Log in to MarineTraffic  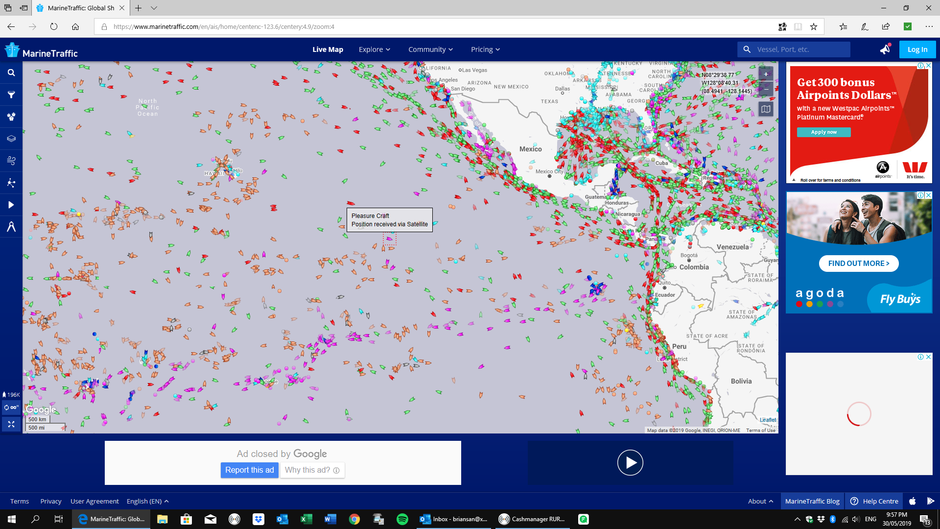click(917, 49)
